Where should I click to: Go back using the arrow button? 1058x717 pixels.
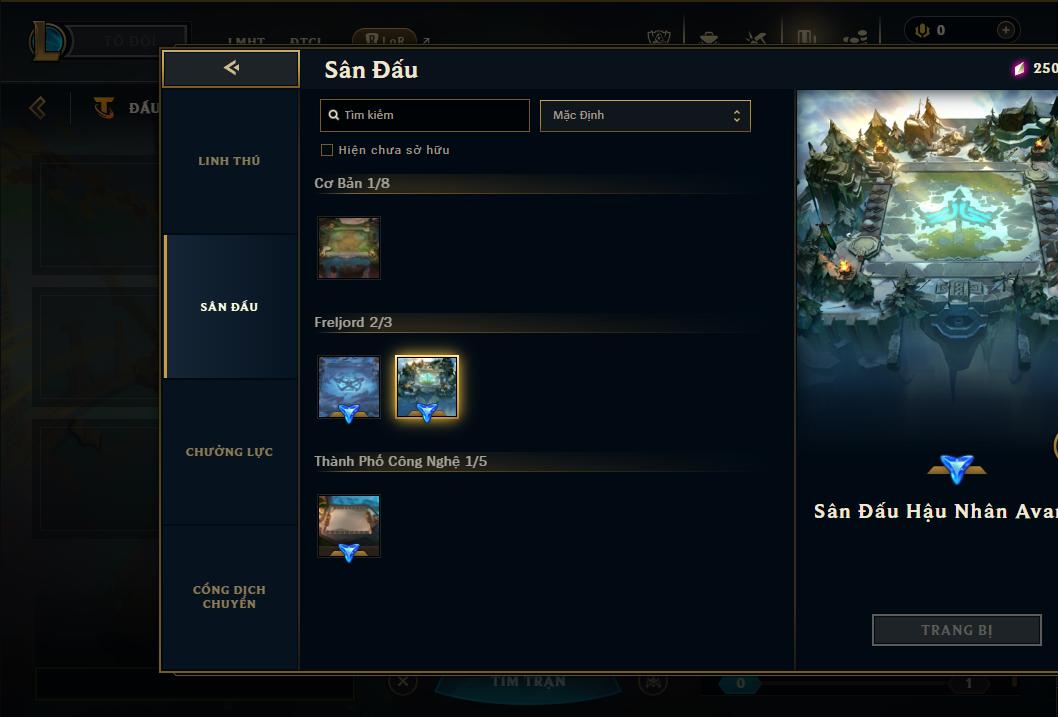pos(231,68)
